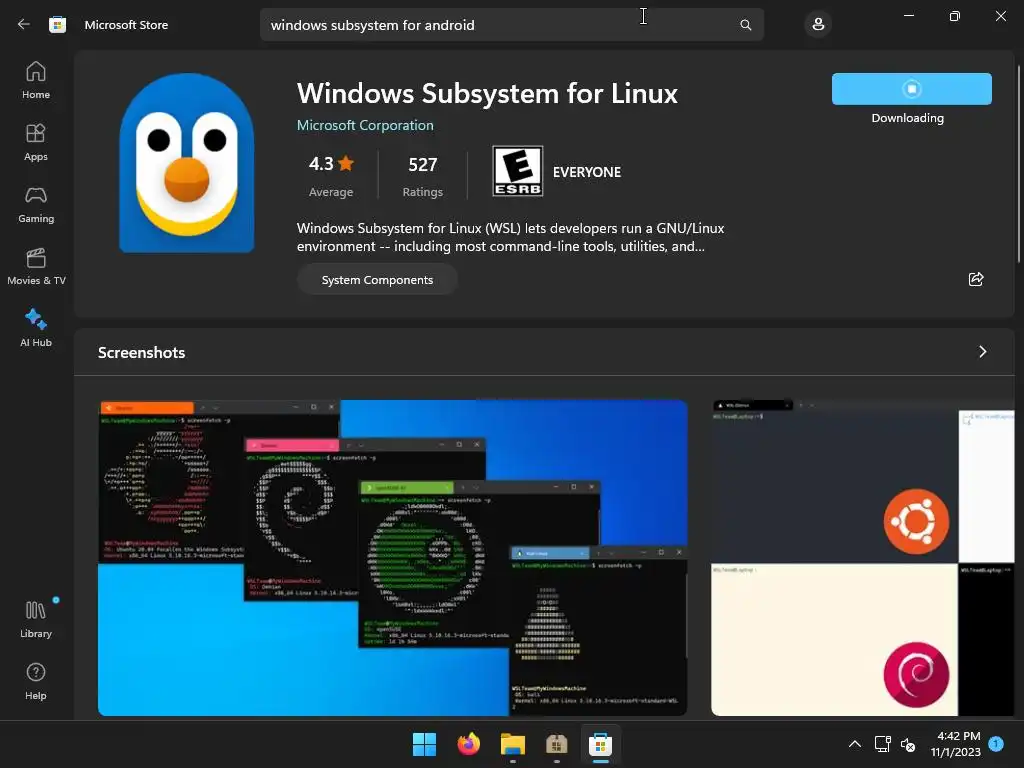The image size is (1024, 768).
Task: Stop the download in progress
Action: tap(912, 89)
